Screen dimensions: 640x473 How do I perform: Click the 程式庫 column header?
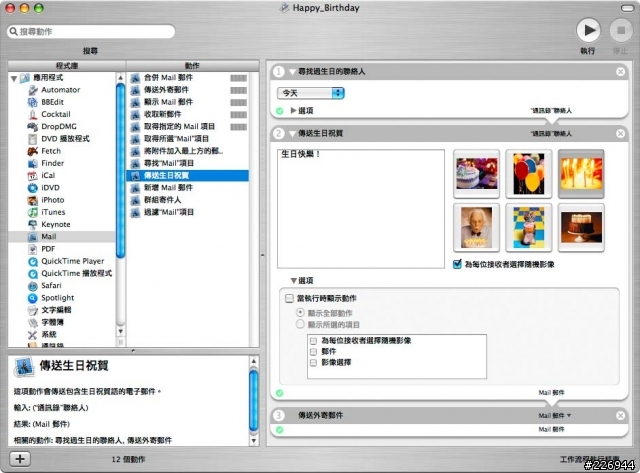click(67, 66)
